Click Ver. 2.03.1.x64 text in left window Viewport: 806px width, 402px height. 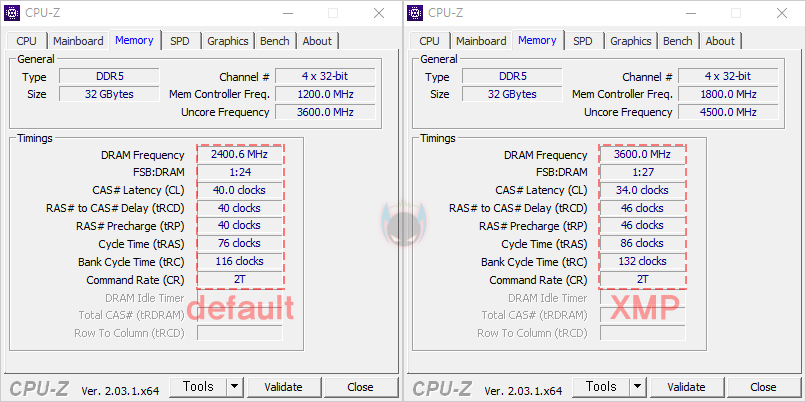[120, 391]
